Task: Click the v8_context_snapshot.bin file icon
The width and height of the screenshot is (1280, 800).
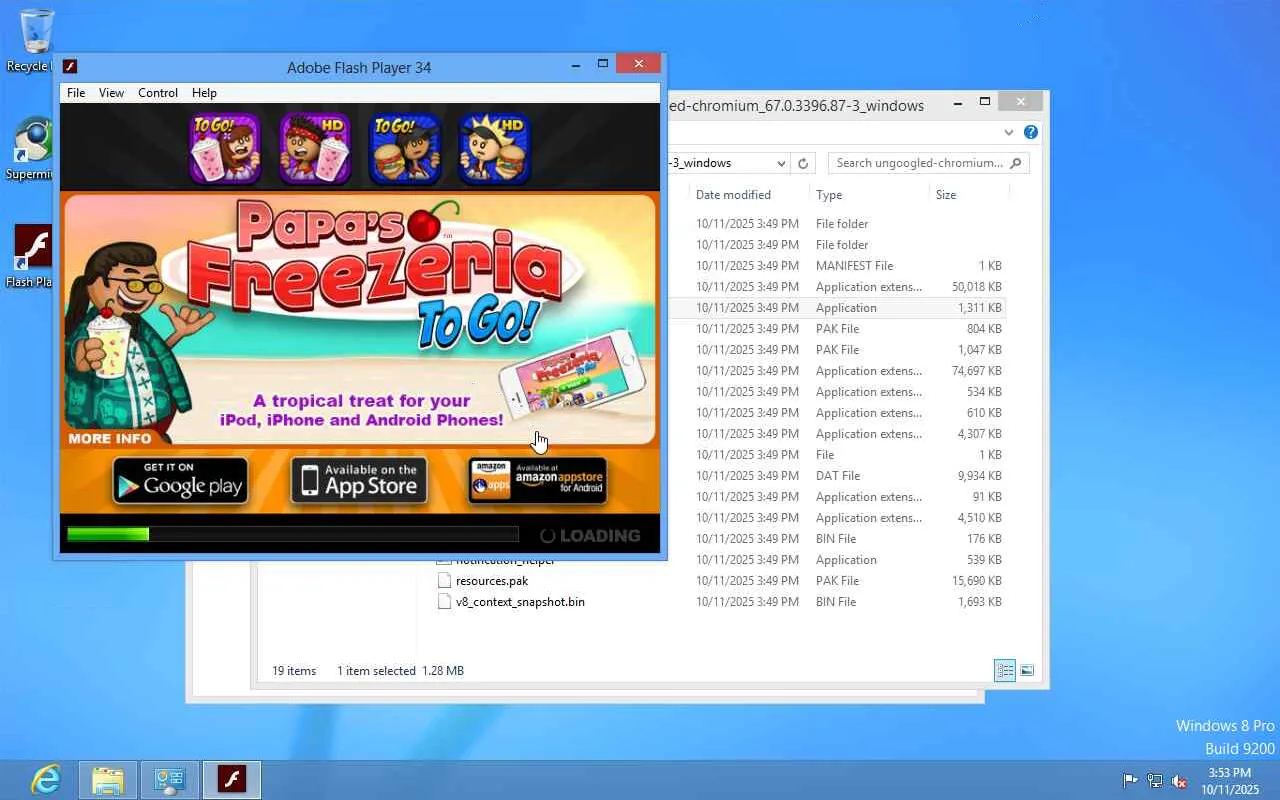Action: pyautogui.click(x=445, y=602)
